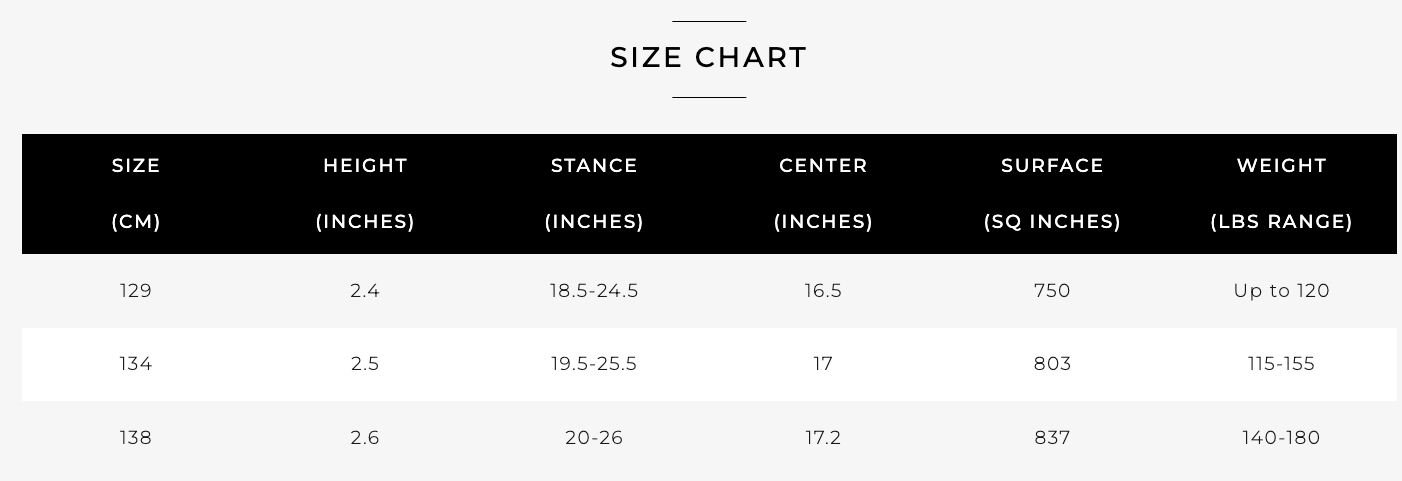This screenshot has width=1402, height=481.
Task: Click the 129 size cell
Action: coord(136,291)
